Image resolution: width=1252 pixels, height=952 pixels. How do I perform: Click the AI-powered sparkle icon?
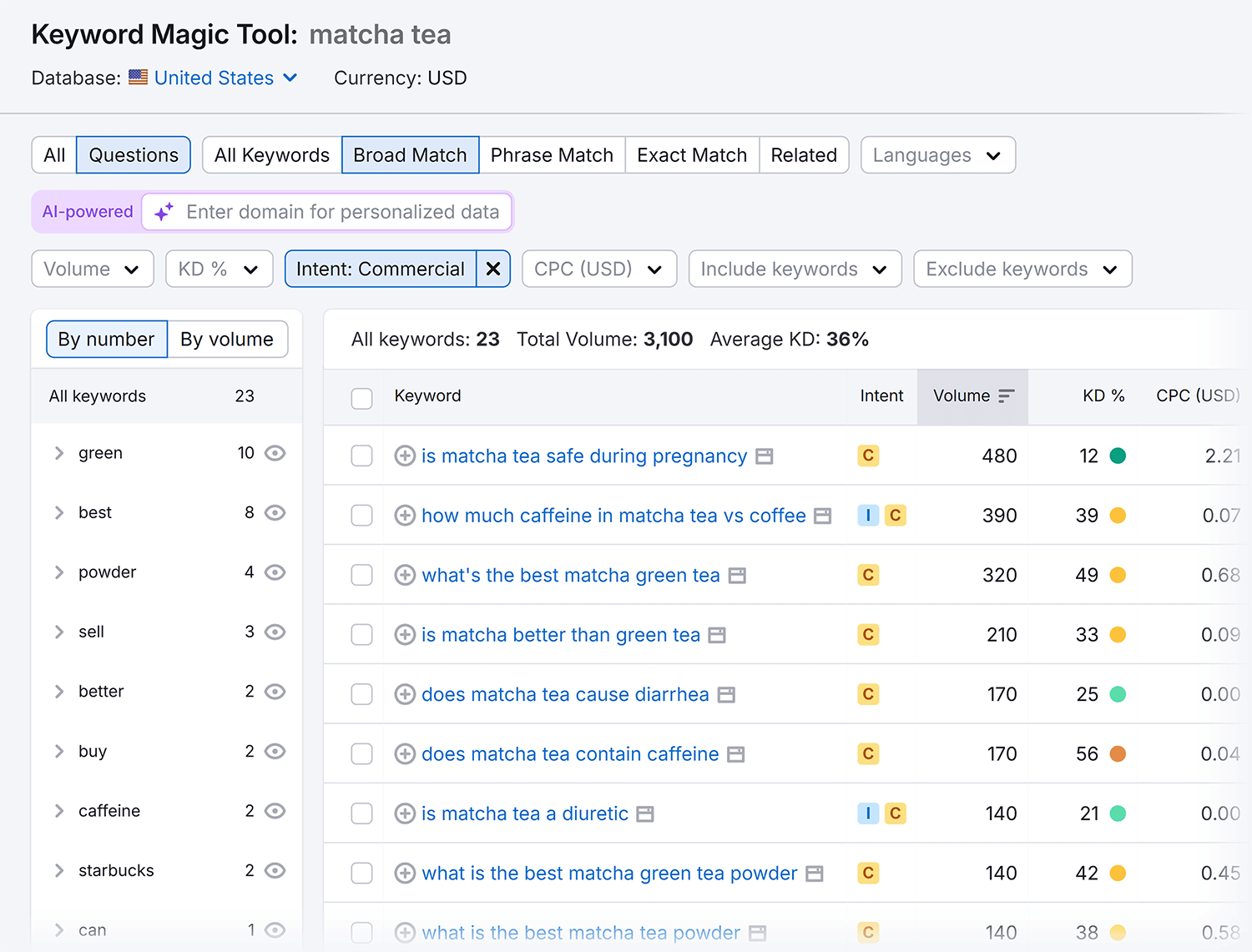(x=164, y=212)
